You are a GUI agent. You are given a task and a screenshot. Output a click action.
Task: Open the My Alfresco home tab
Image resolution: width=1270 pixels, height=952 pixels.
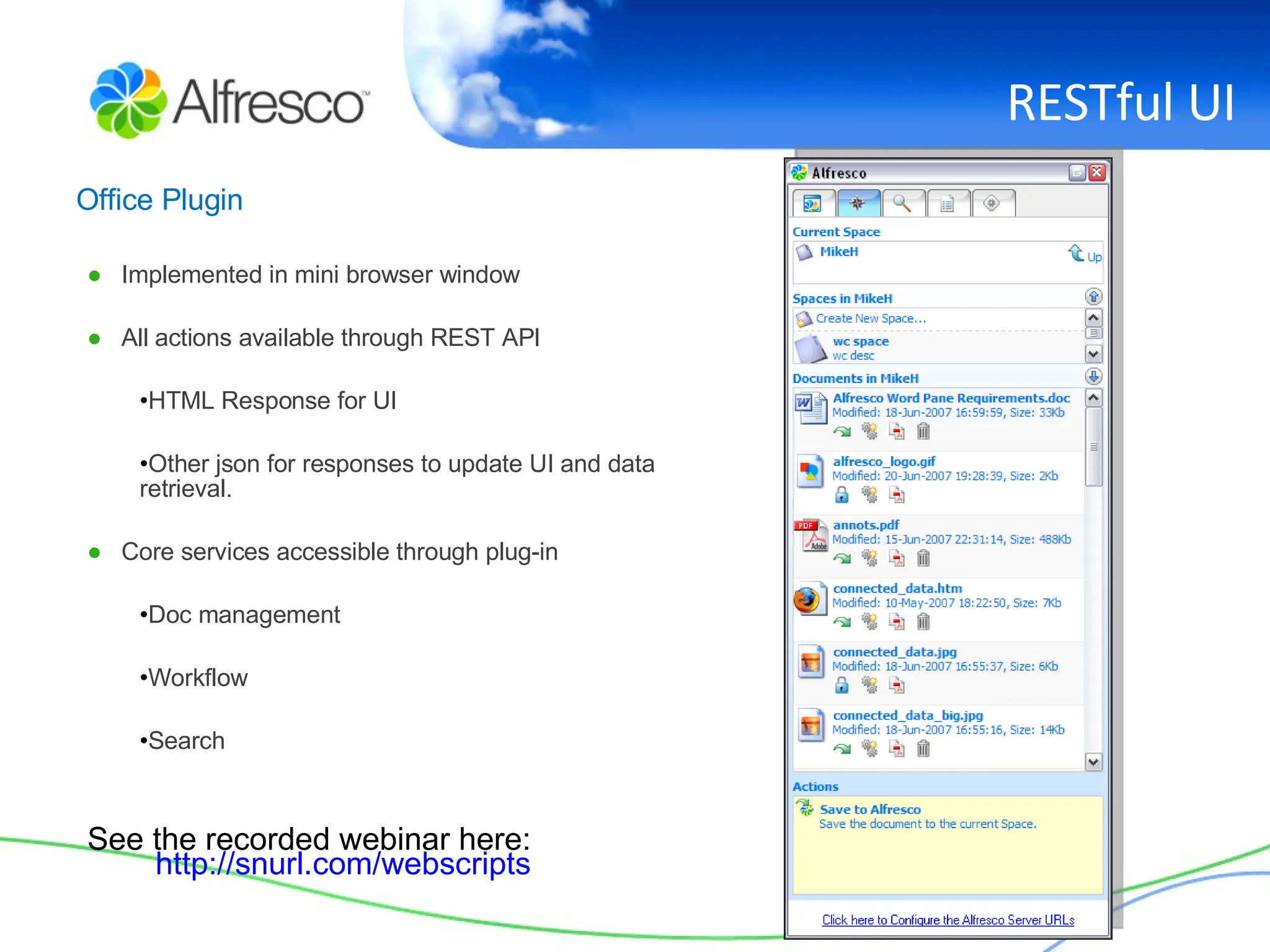(814, 203)
